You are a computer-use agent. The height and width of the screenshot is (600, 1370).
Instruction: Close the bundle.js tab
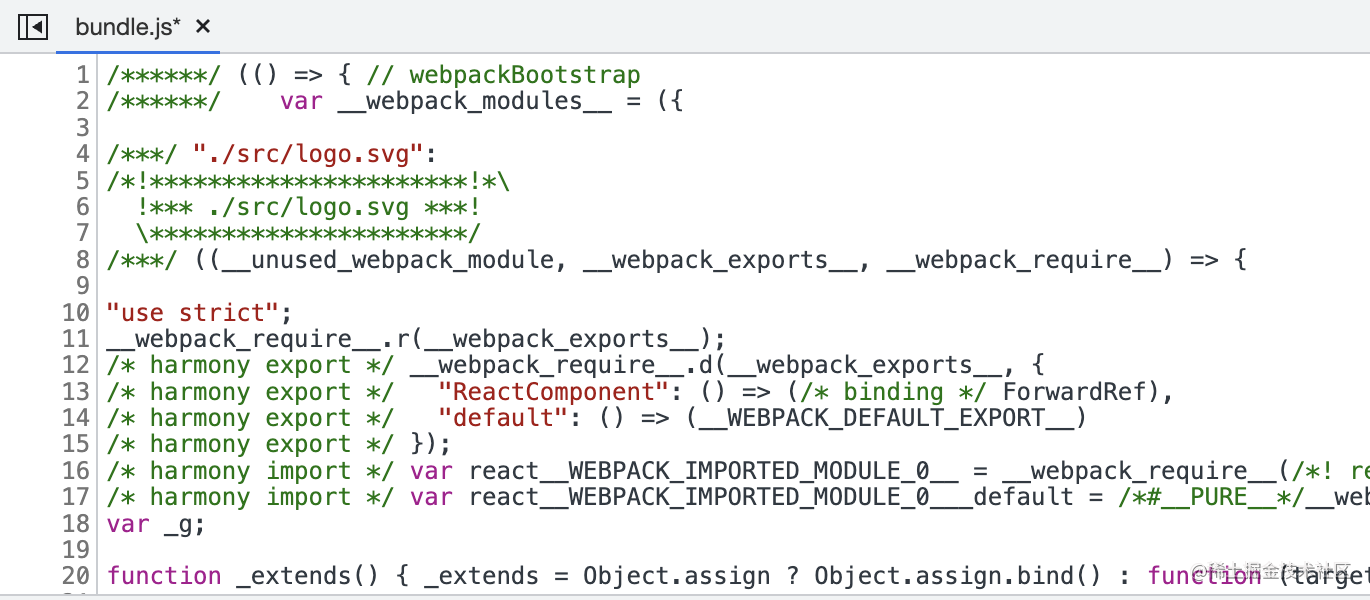[203, 27]
